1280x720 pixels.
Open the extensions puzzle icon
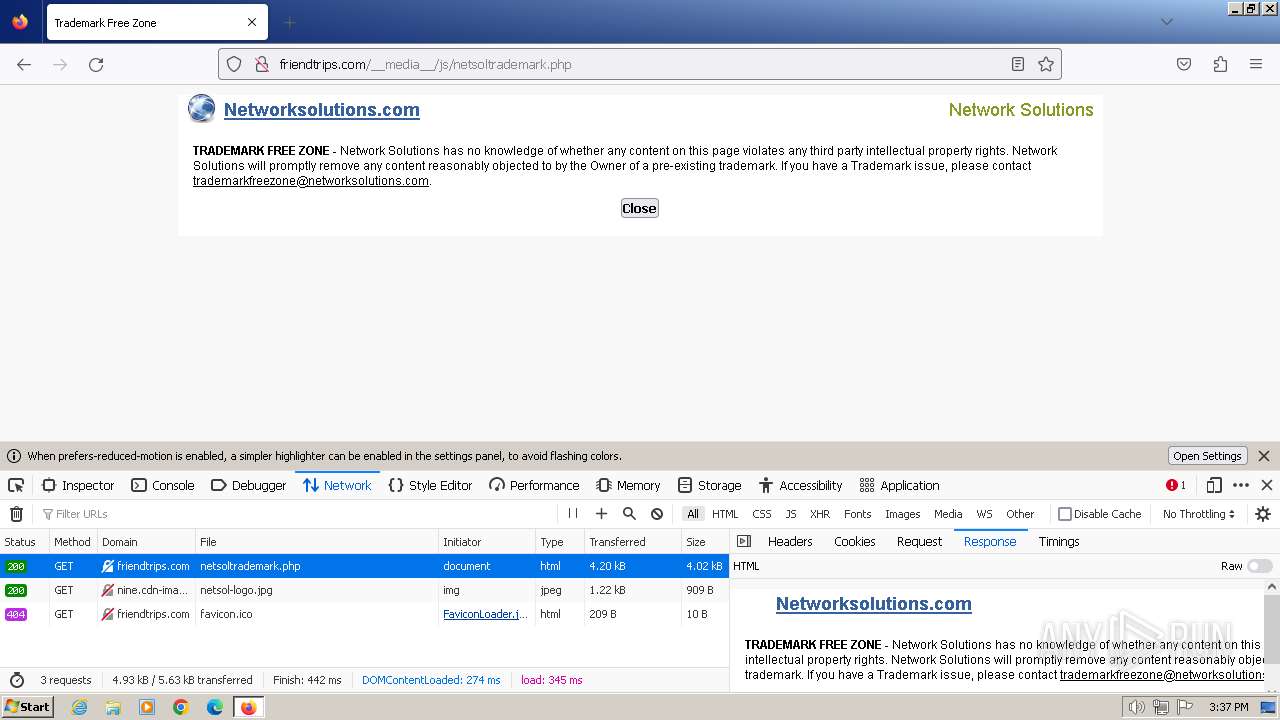1220,64
